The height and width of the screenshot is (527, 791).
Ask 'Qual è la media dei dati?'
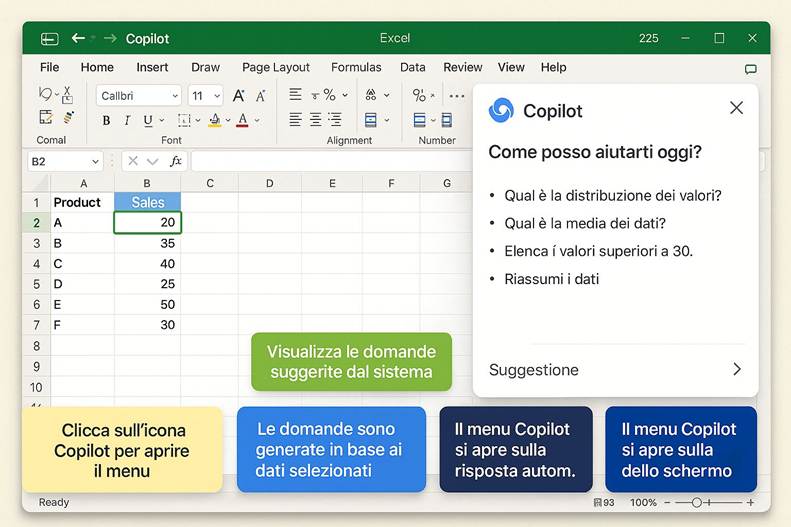tap(585, 223)
